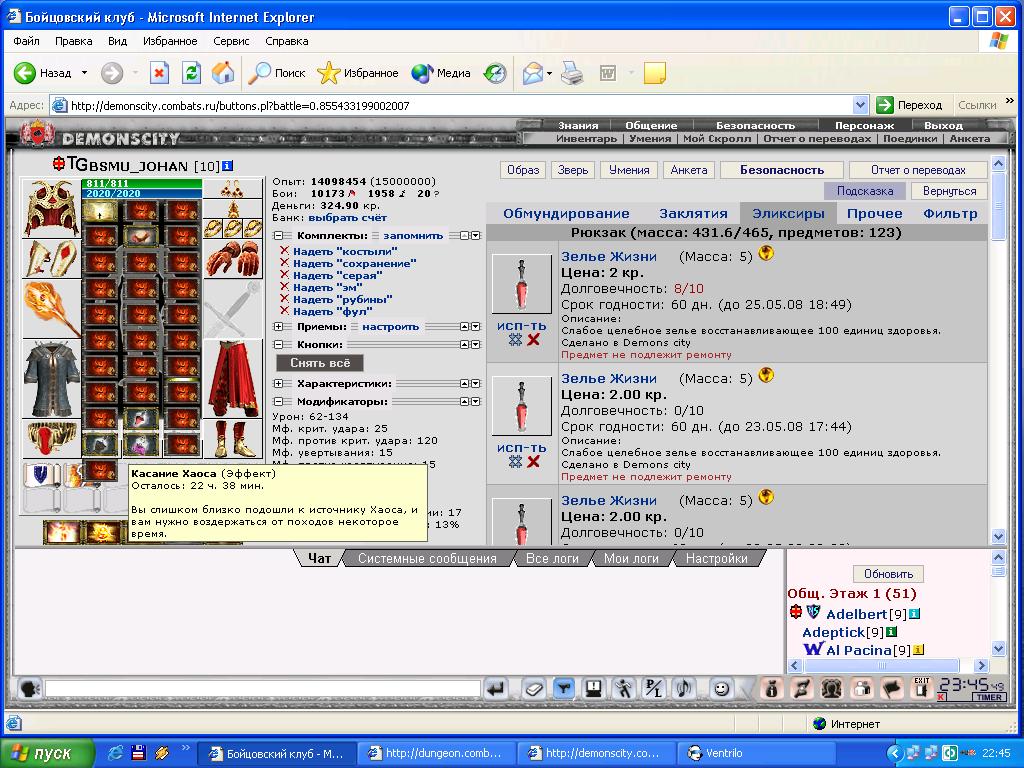Click выбрать счёт bank link
The height and width of the screenshot is (768, 1024).
(347, 217)
